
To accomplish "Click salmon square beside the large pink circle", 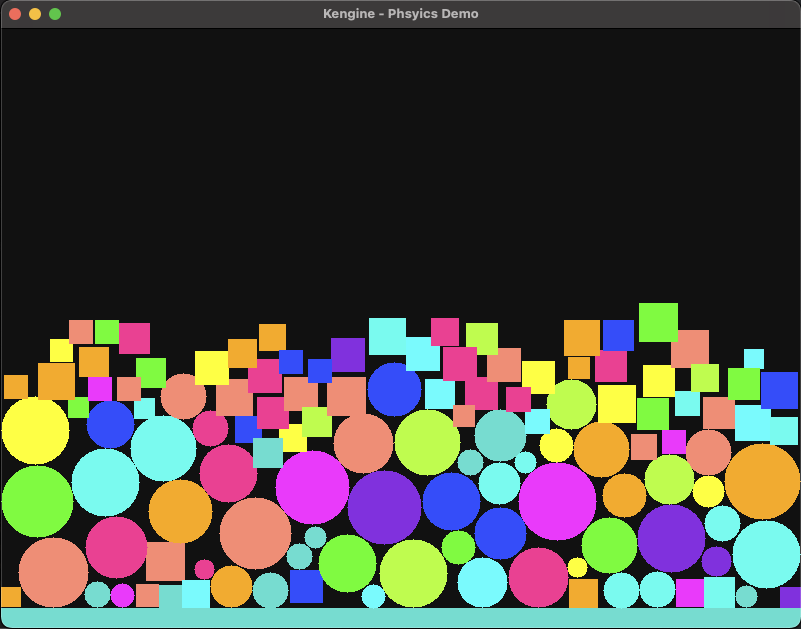I will [165, 561].
